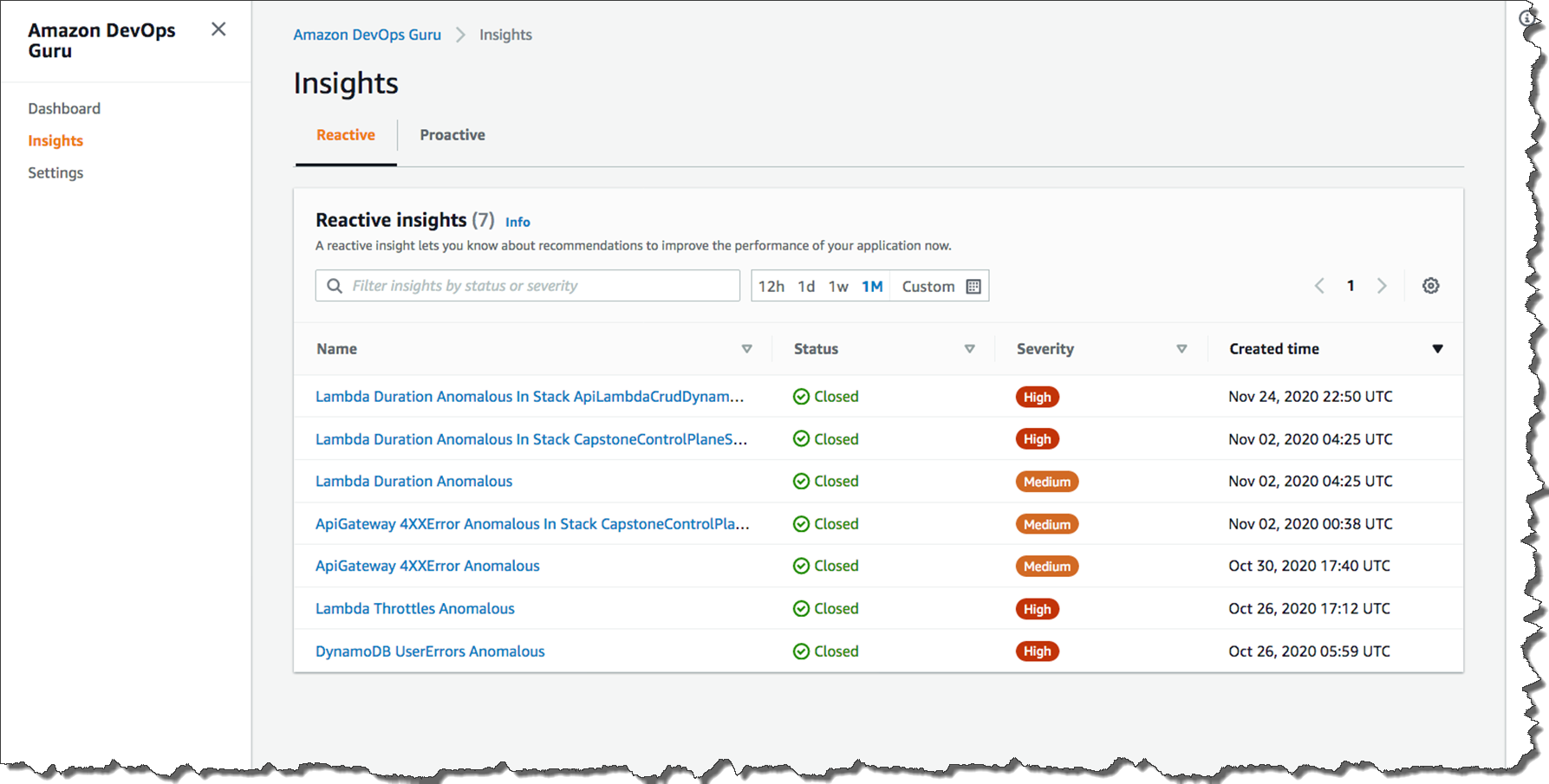Image resolution: width=1549 pixels, height=784 pixels.
Task: Open the Lambda Throttles Anomalous insight
Action: (415, 609)
